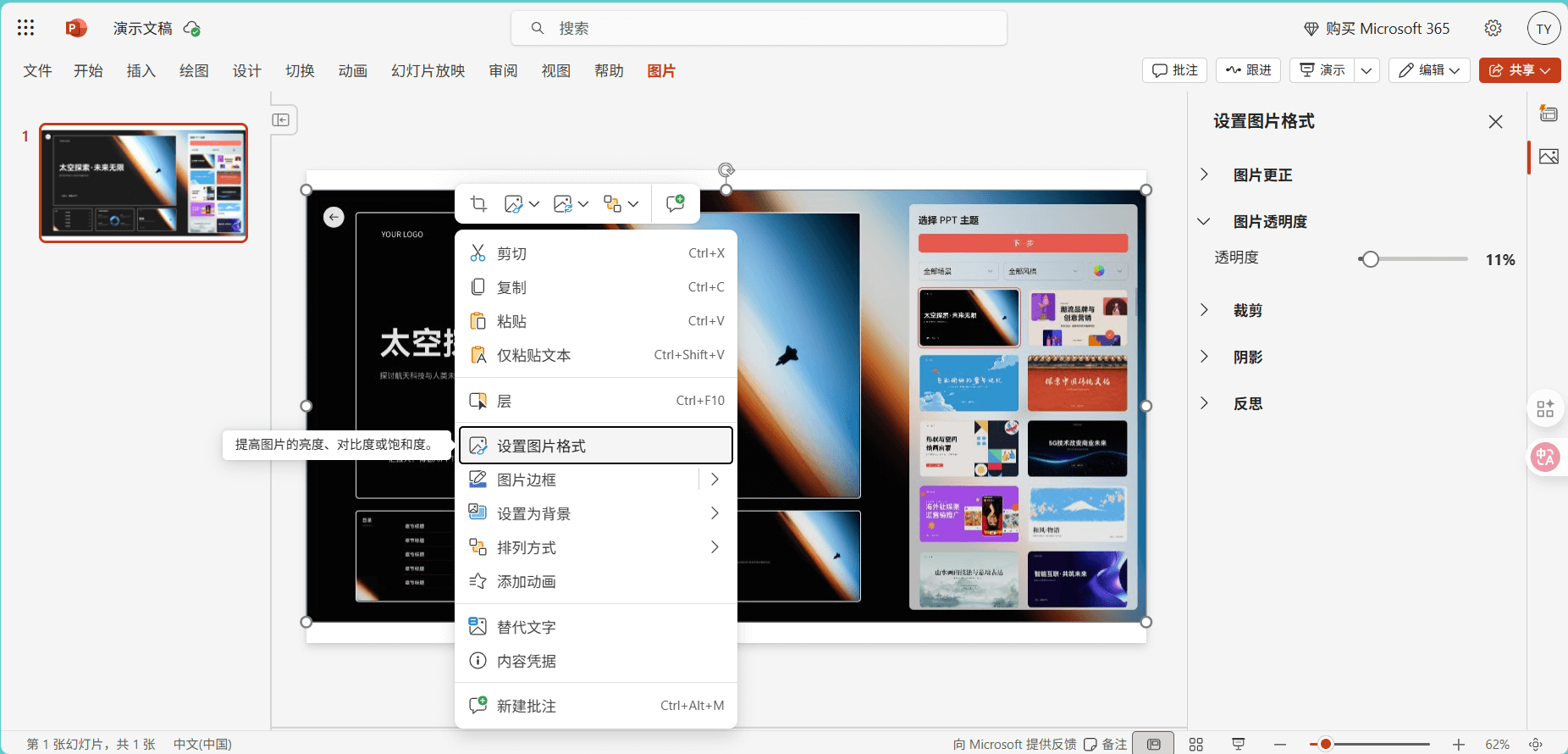Viewport: 1568px width, 754px height.
Task: Click 购买 Microsoft 365 link
Action: [x=1377, y=28]
